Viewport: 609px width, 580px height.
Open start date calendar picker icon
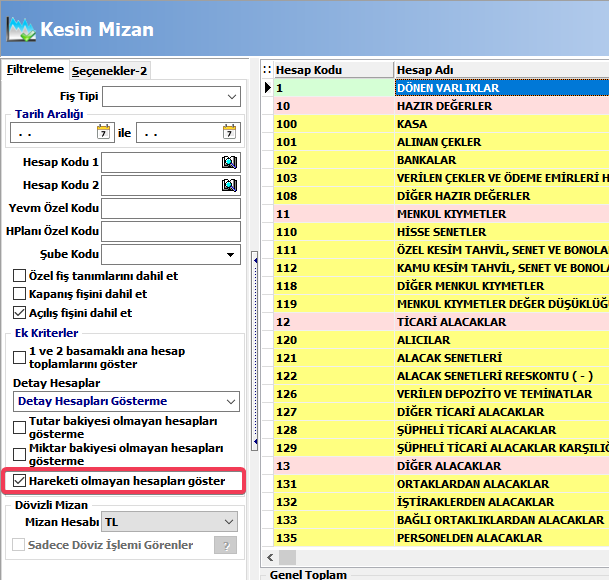pyautogui.click(x=103, y=132)
